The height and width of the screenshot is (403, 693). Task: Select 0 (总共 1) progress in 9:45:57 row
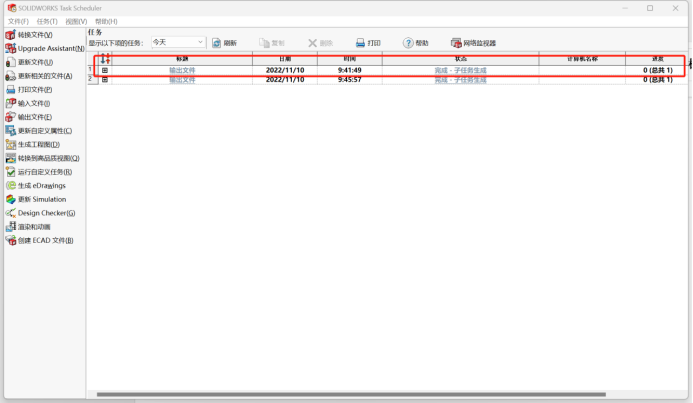click(658, 80)
